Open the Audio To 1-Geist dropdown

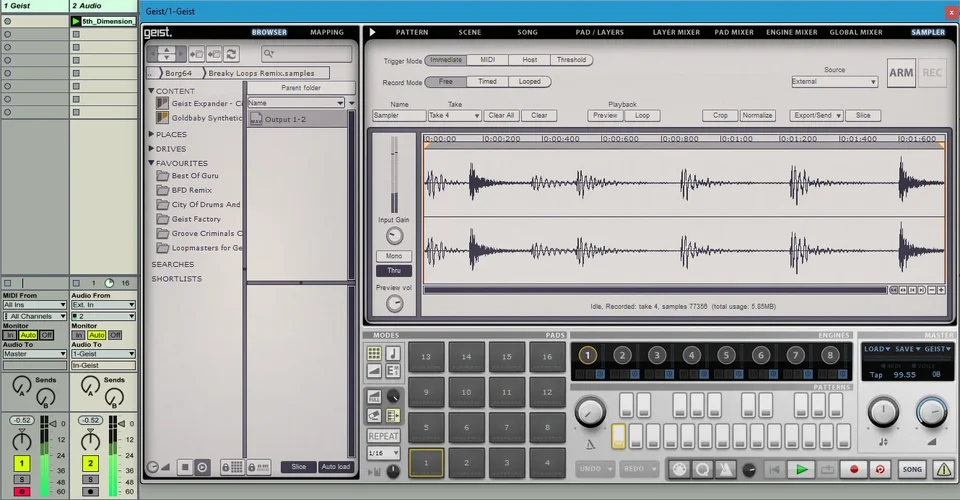[103, 354]
